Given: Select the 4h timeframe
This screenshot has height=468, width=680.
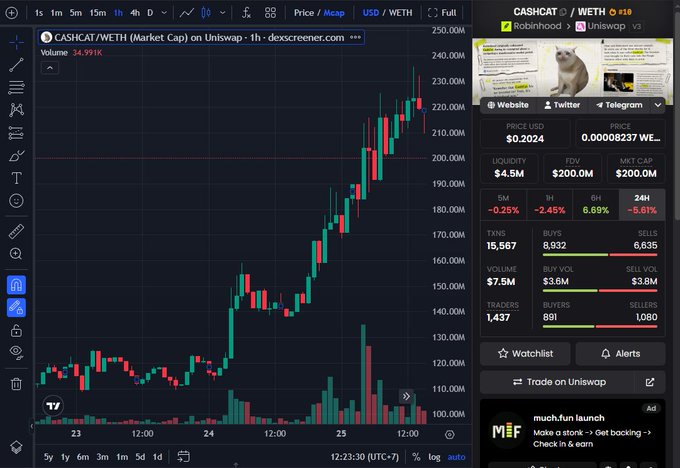Looking at the screenshot, I should tap(135, 13).
